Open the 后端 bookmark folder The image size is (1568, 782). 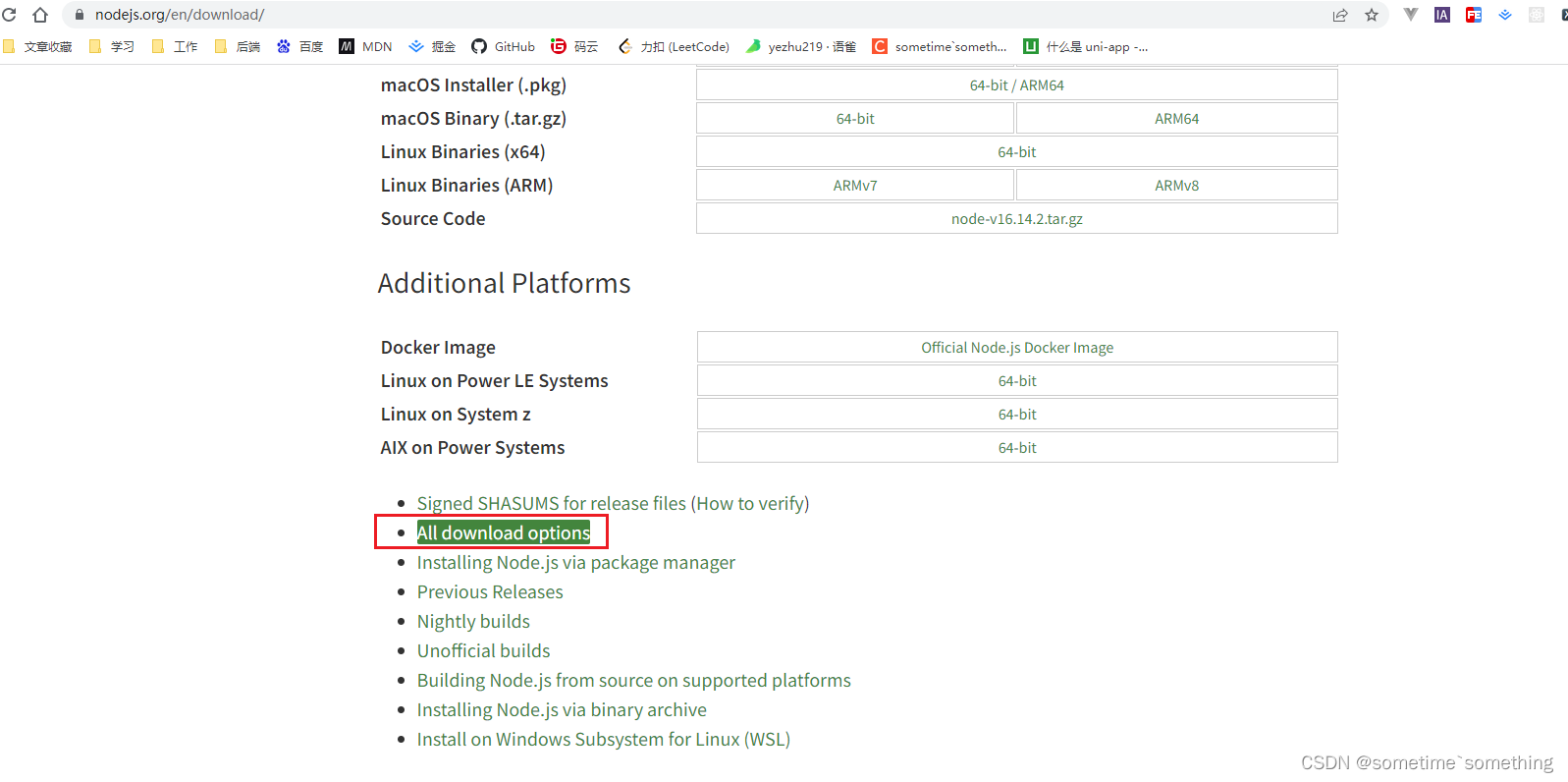click(x=238, y=46)
